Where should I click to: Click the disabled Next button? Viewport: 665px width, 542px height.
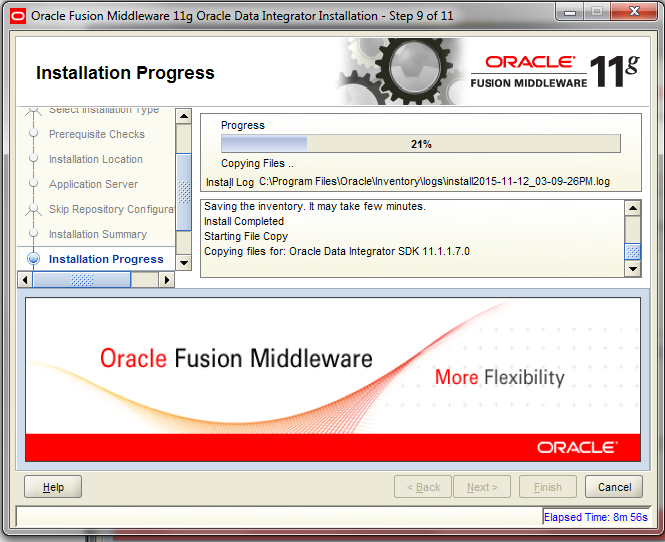[x=482, y=487]
